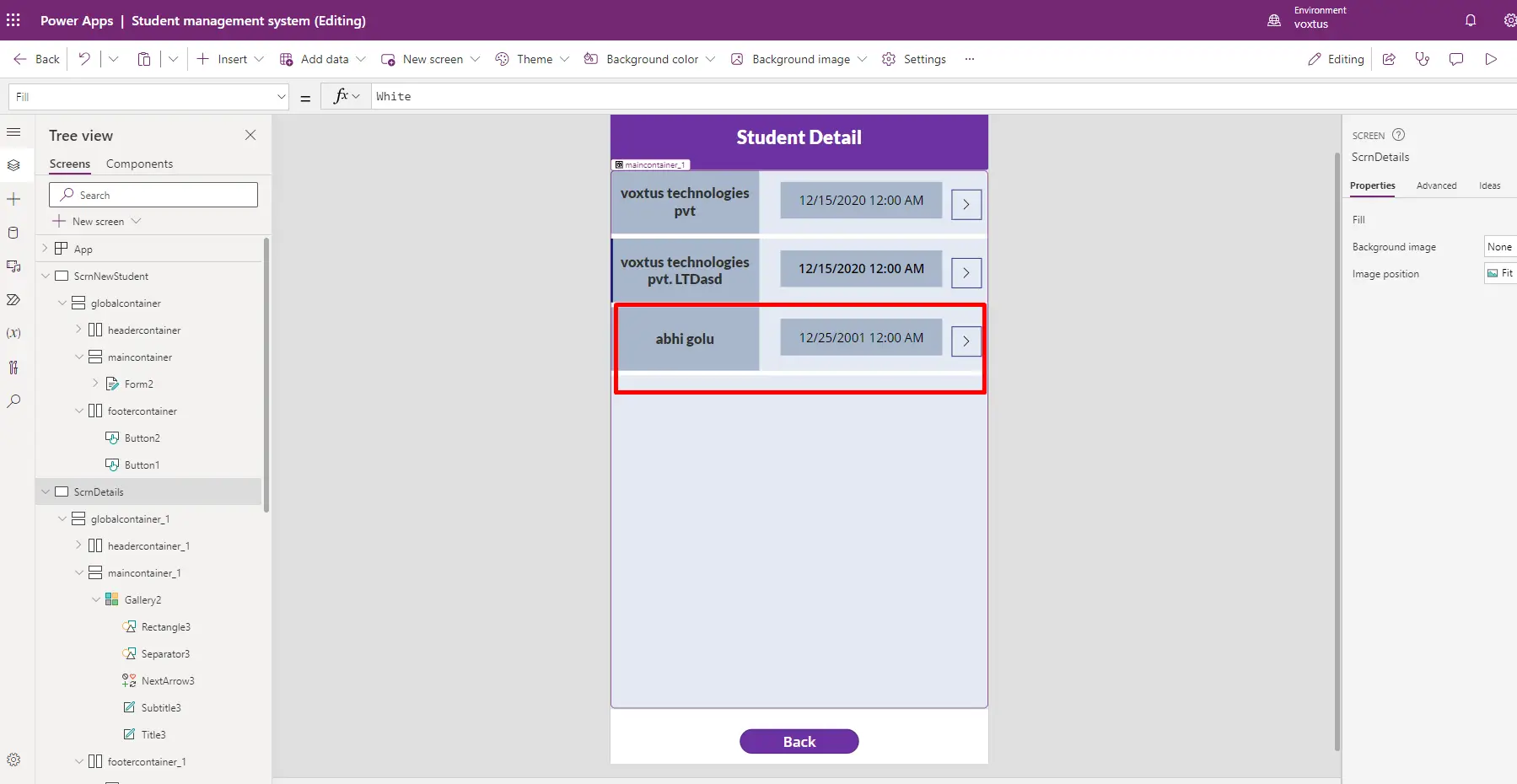
Task: Open the Undo options dropdown arrow
Action: coord(114,59)
